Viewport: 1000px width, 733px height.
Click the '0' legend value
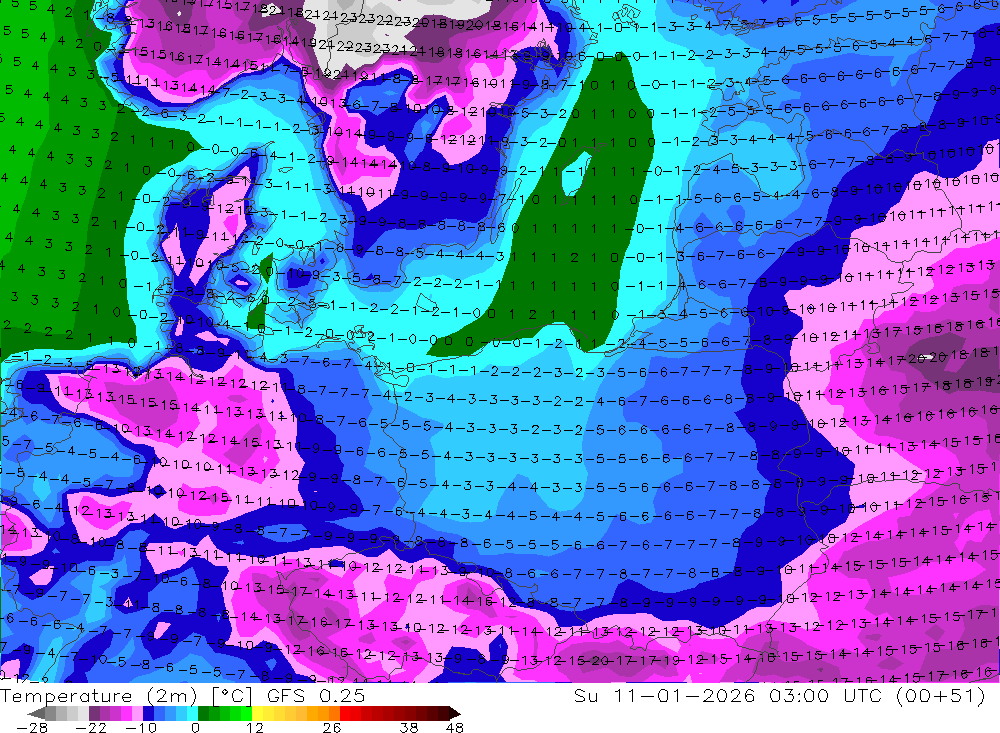(196, 728)
